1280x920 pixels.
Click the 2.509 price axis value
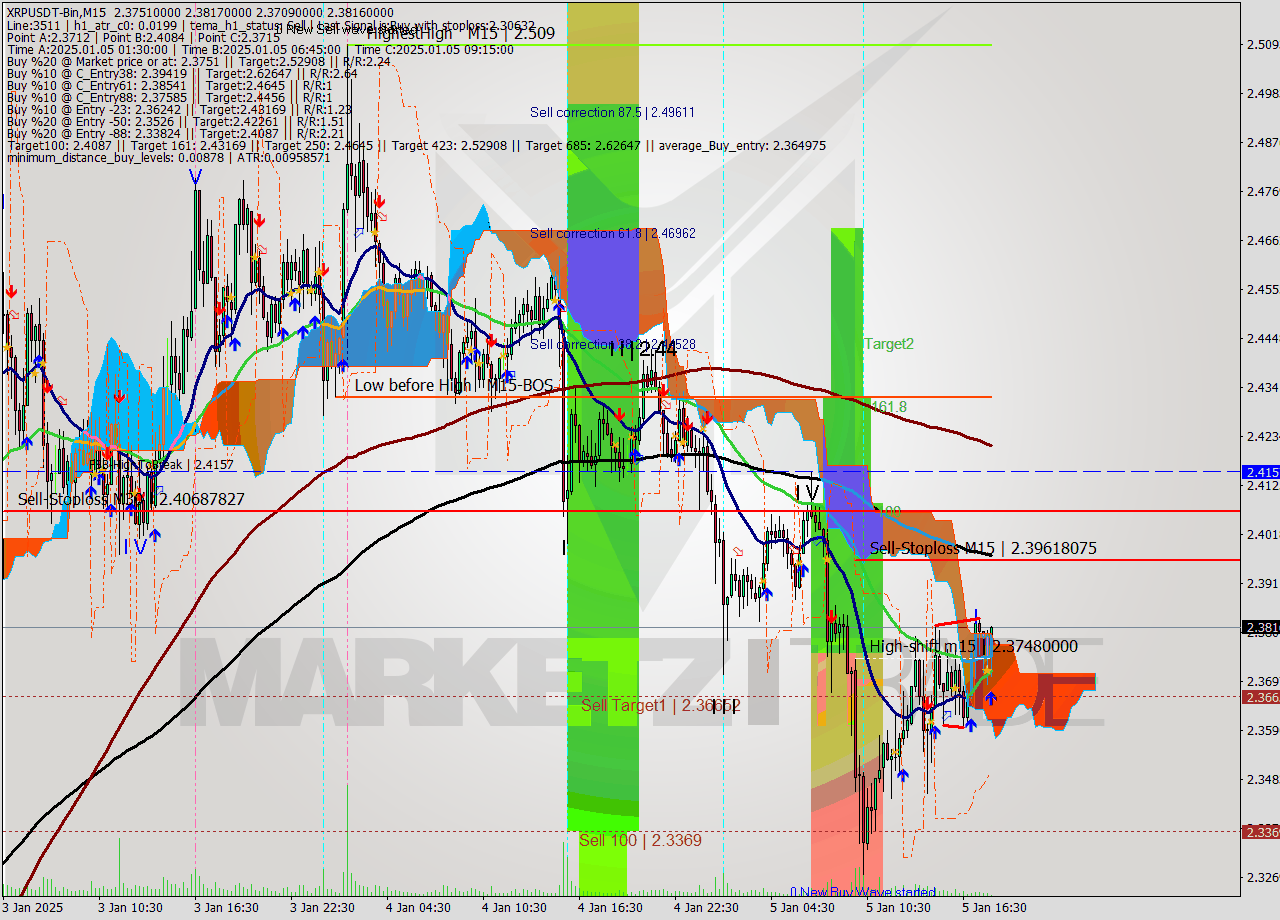tap(1261, 44)
